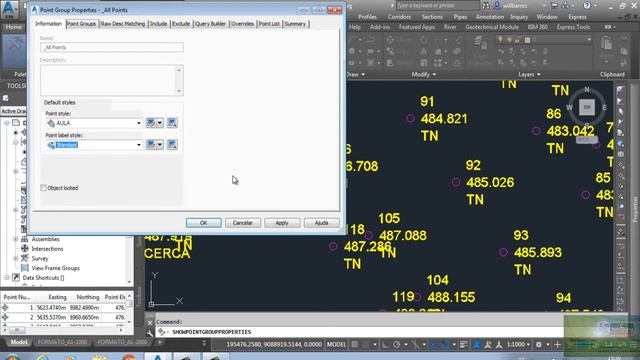Click the Easting column header
640x360 pixels.
(x=57, y=297)
